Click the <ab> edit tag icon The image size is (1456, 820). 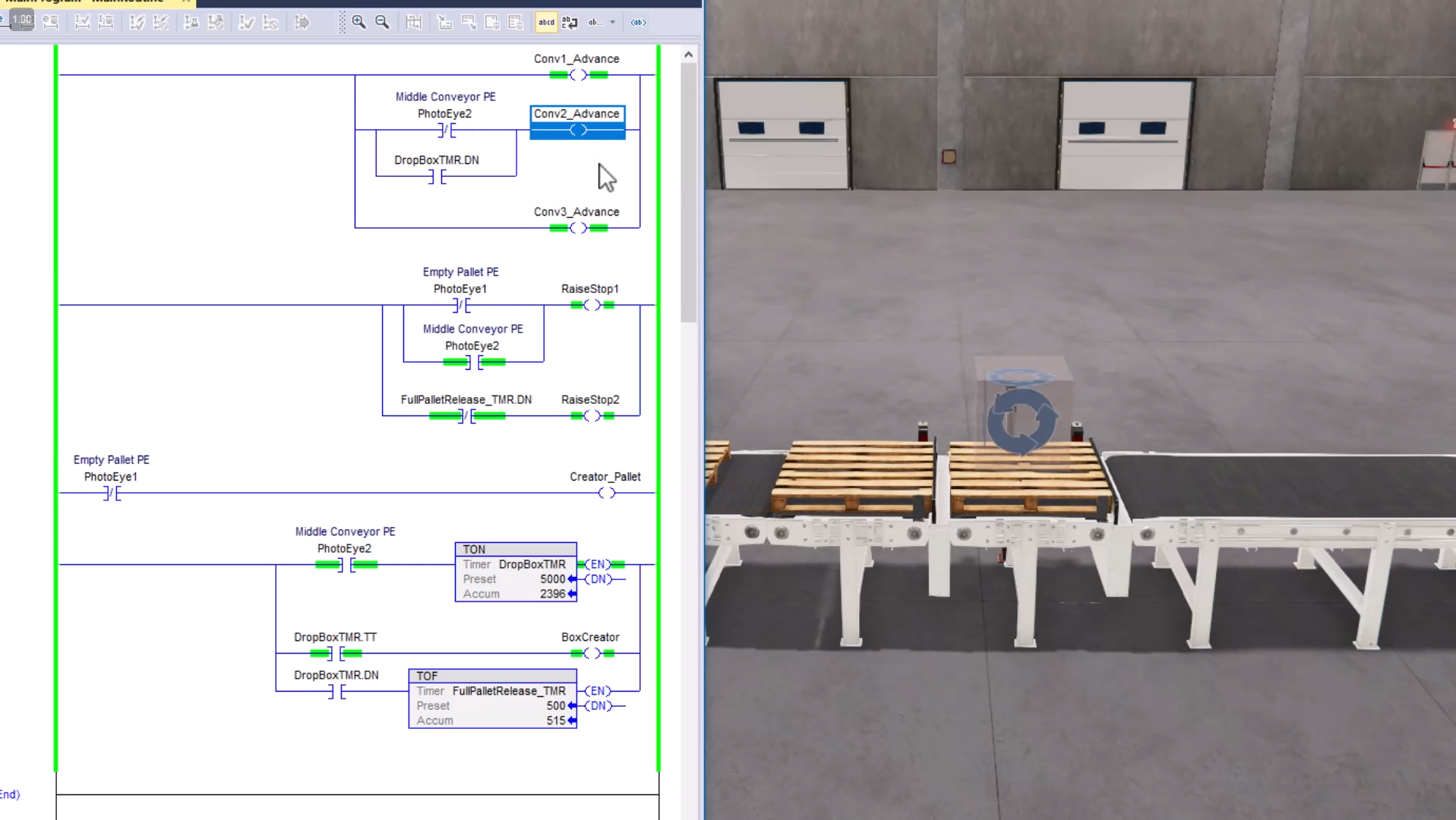(x=638, y=22)
